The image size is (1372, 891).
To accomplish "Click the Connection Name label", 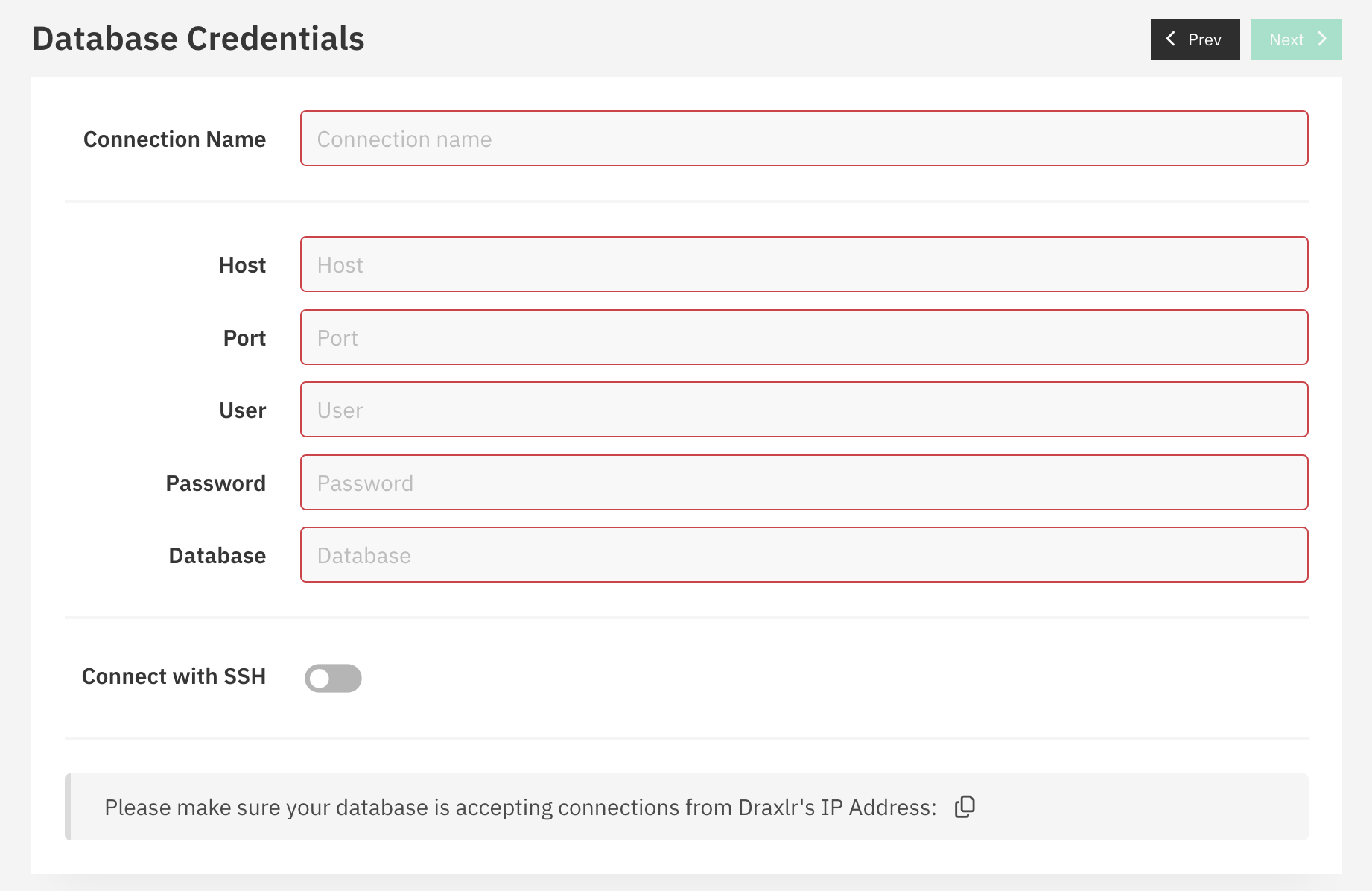I will (174, 139).
